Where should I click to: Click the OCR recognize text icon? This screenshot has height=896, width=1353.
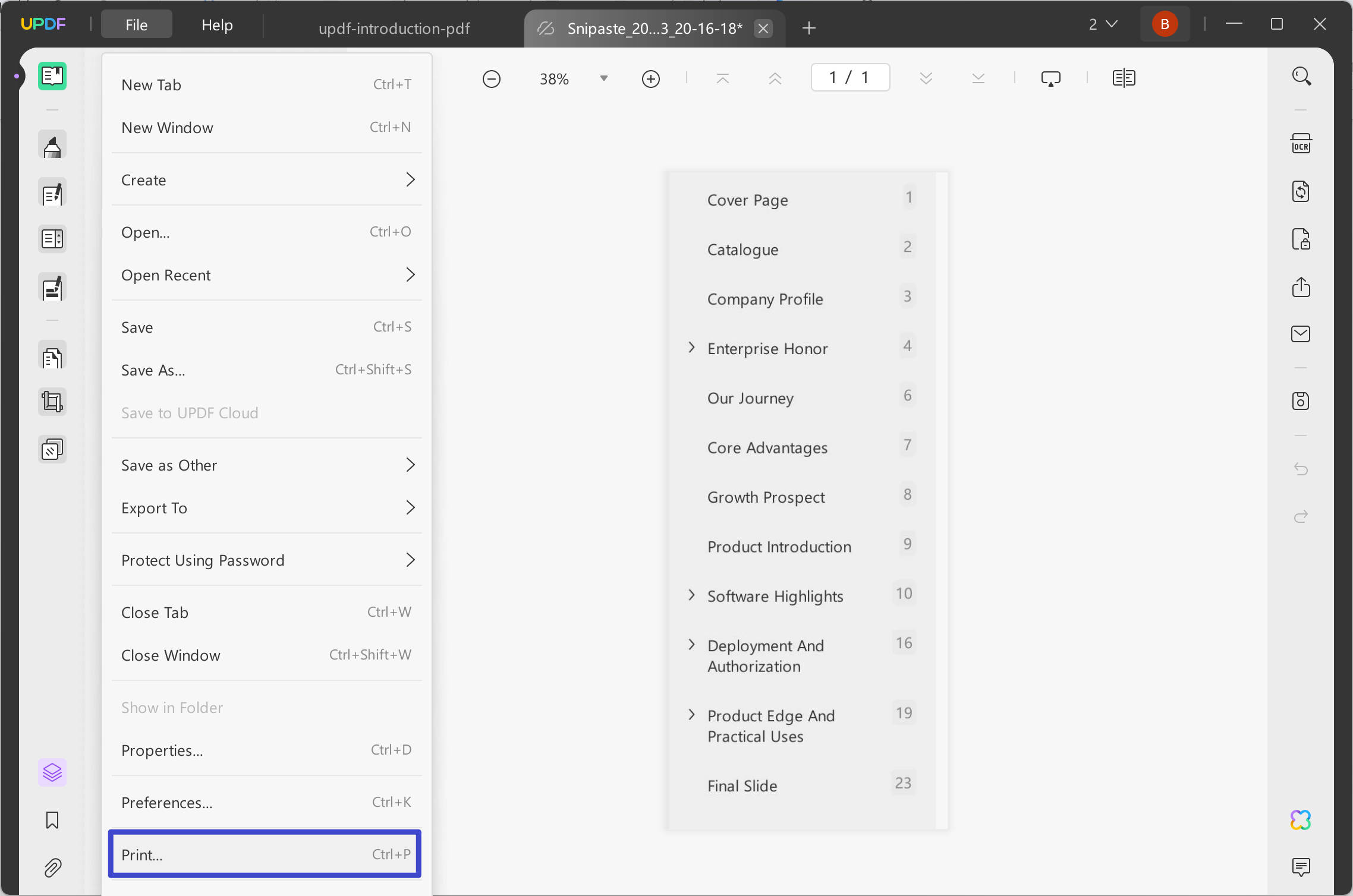point(1301,144)
